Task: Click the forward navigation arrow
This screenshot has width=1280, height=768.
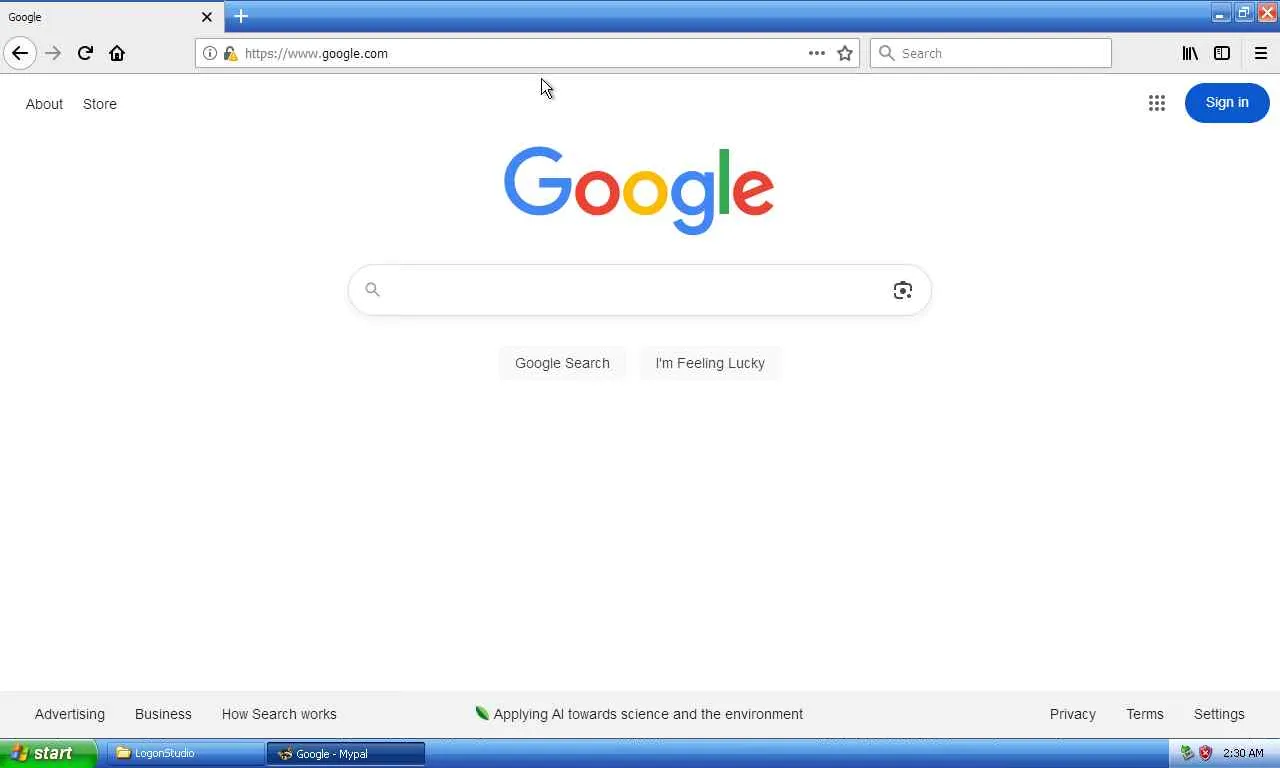Action: 53,53
